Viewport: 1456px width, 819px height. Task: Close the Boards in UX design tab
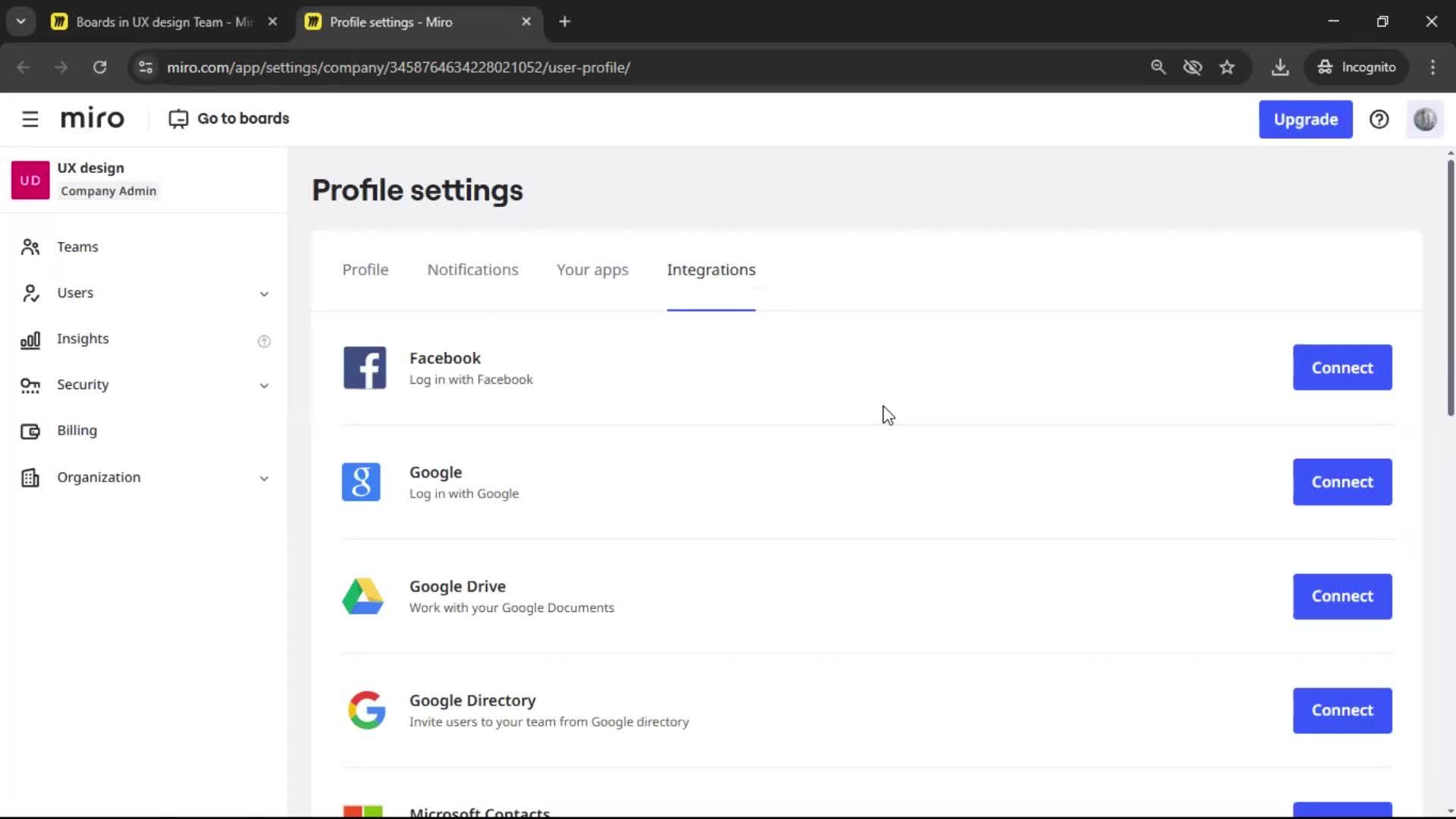click(x=272, y=22)
